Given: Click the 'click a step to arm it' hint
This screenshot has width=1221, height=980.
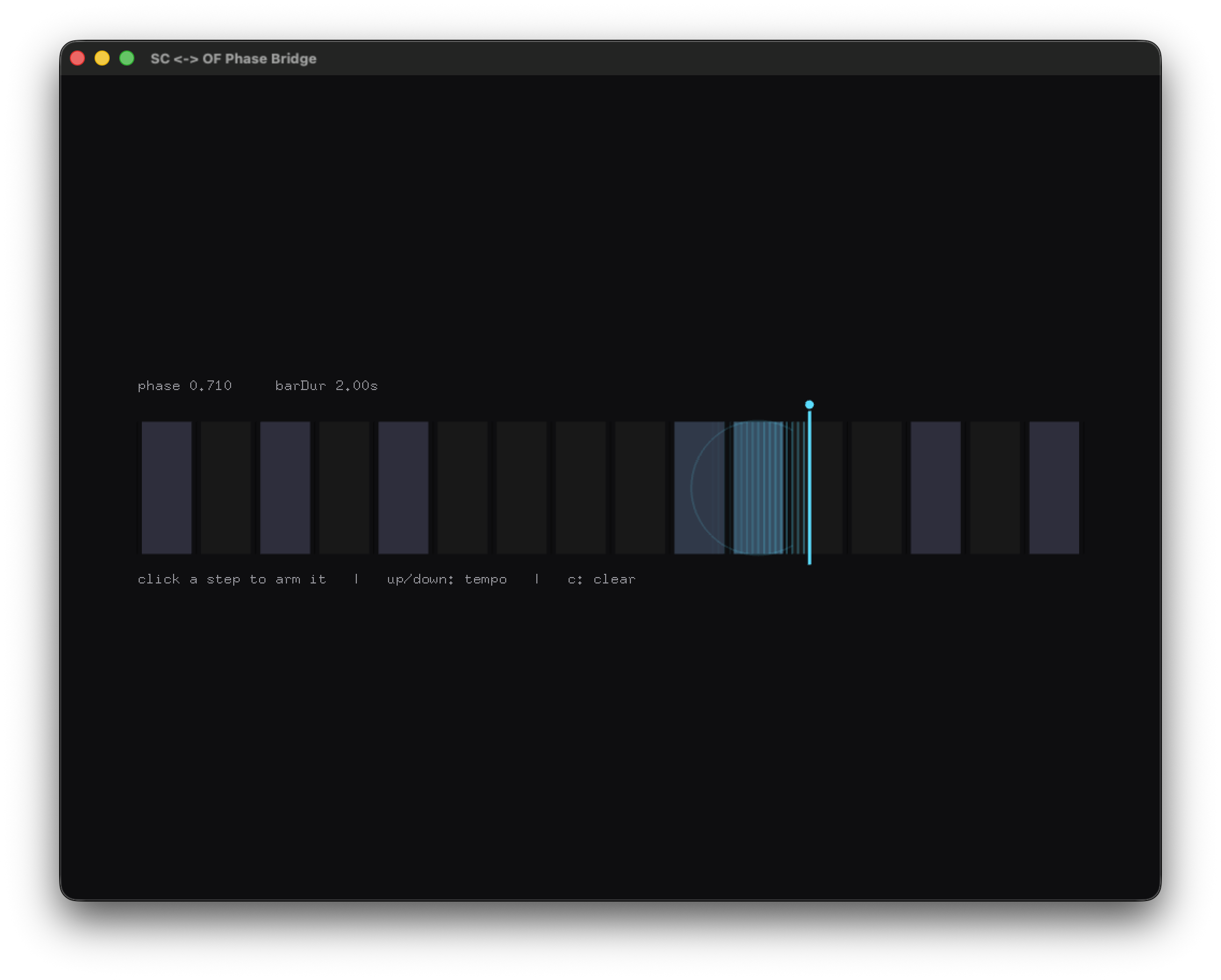Looking at the screenshot, I should click(232, 579).
